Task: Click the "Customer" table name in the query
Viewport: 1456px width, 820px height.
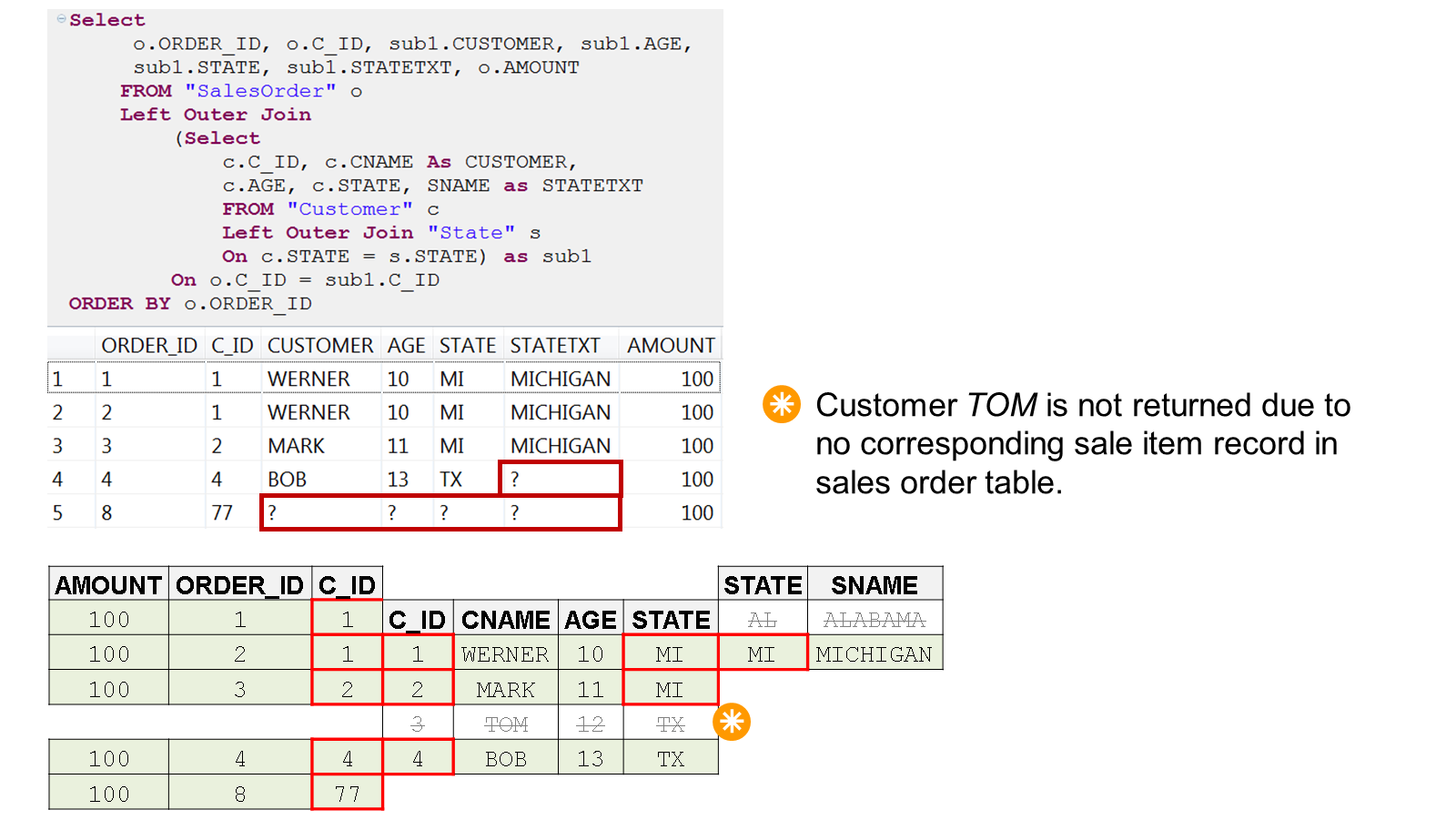Action: [349, 209]
